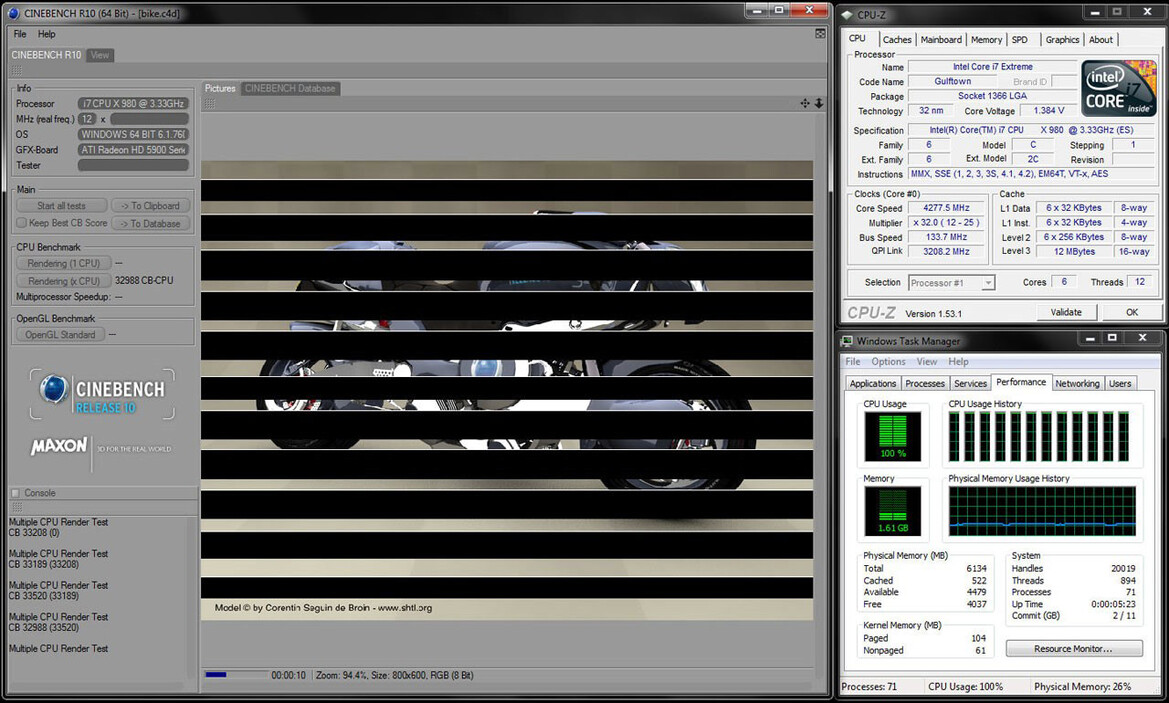Viewport: 1169px width, 703px height.
Task: Click the vertical zoom arrow icon in Pictures panel
Action: coord(819,103)
